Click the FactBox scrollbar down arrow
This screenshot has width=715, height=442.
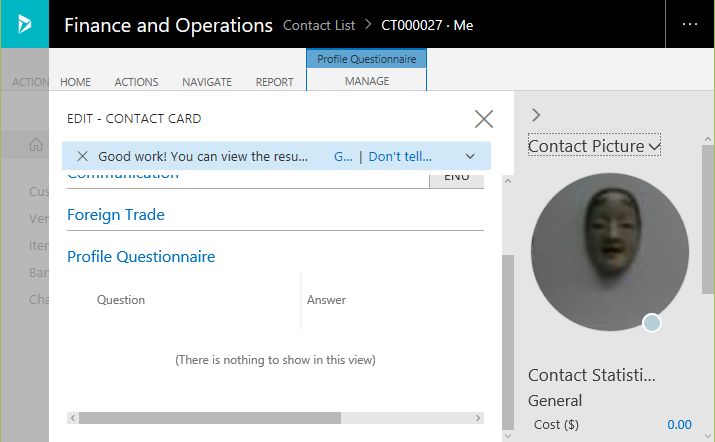(708, 436)
